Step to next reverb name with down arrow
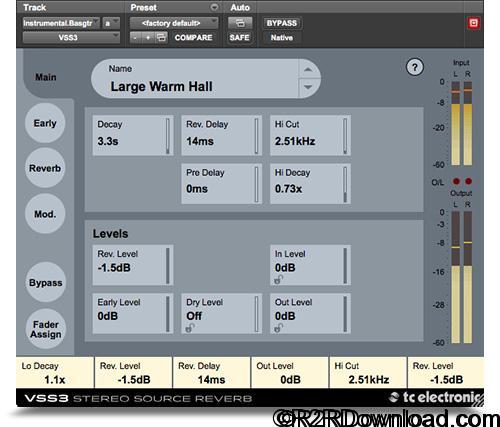The height and width of the screenshot is (427, 500). click(308, 88)
